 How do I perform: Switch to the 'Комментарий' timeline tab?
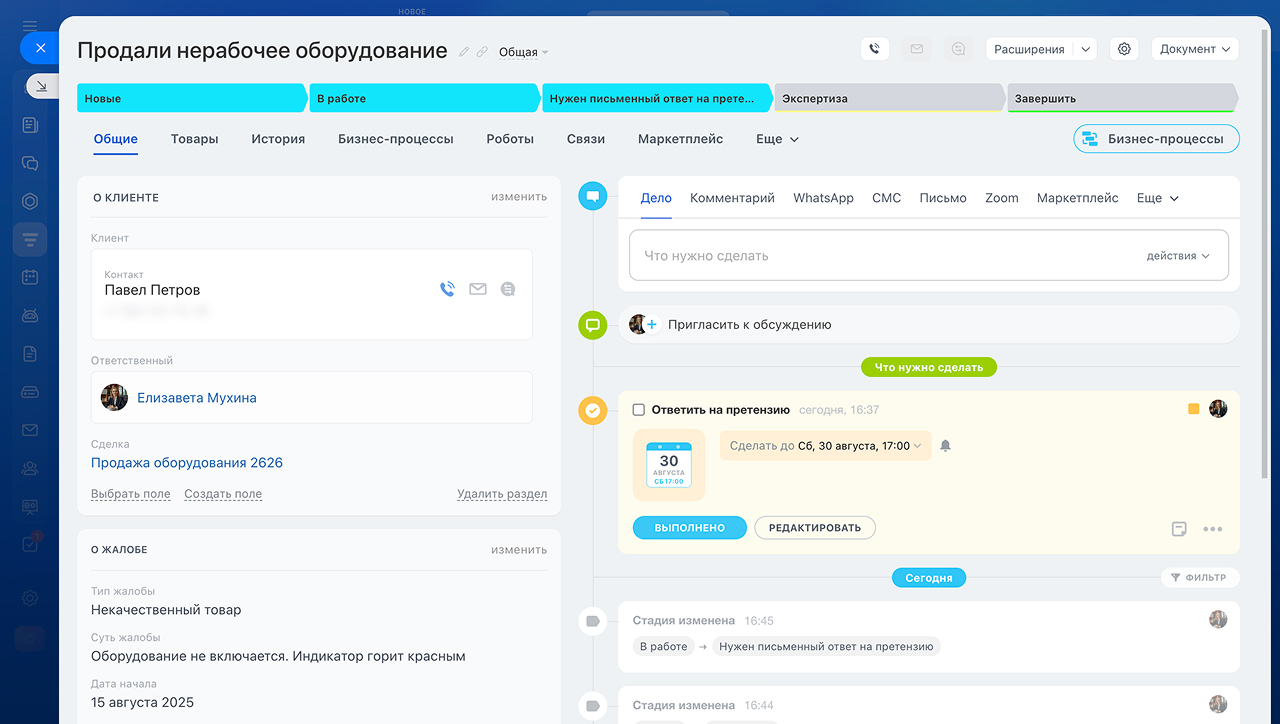[732, 198]
